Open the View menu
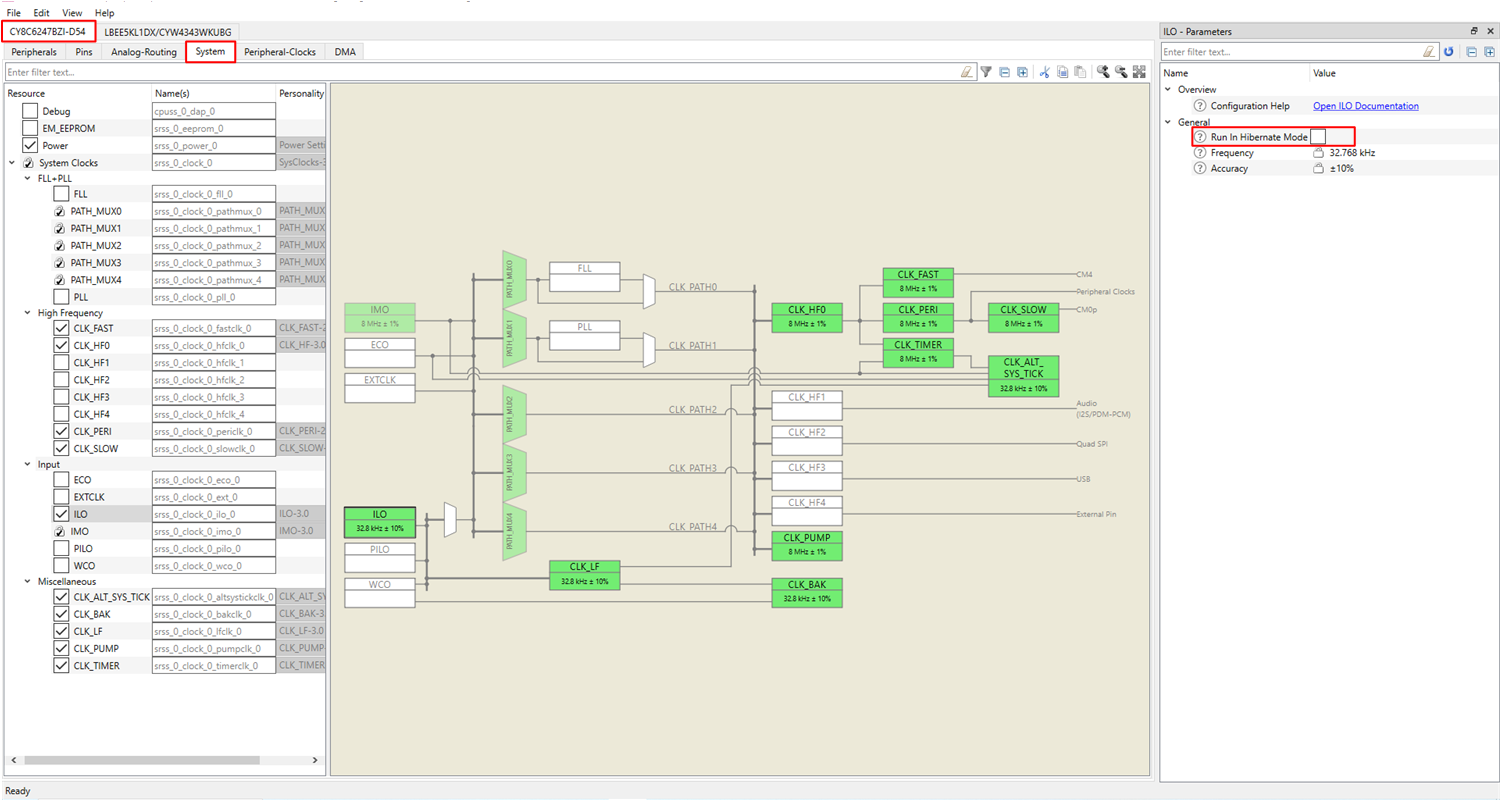 (x=72, y=13)
